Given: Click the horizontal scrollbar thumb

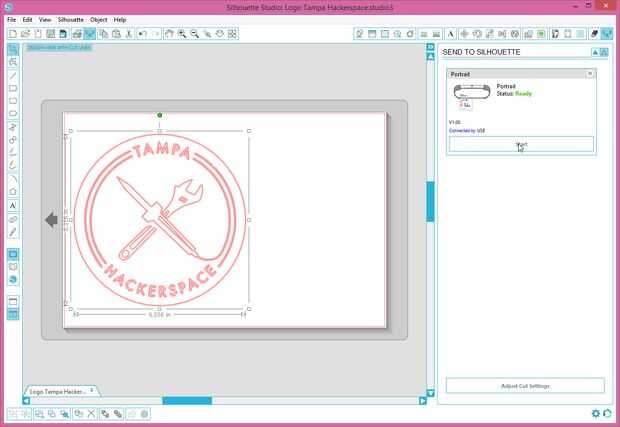Looking at the screenshot, I should click(x=187, y=401).
